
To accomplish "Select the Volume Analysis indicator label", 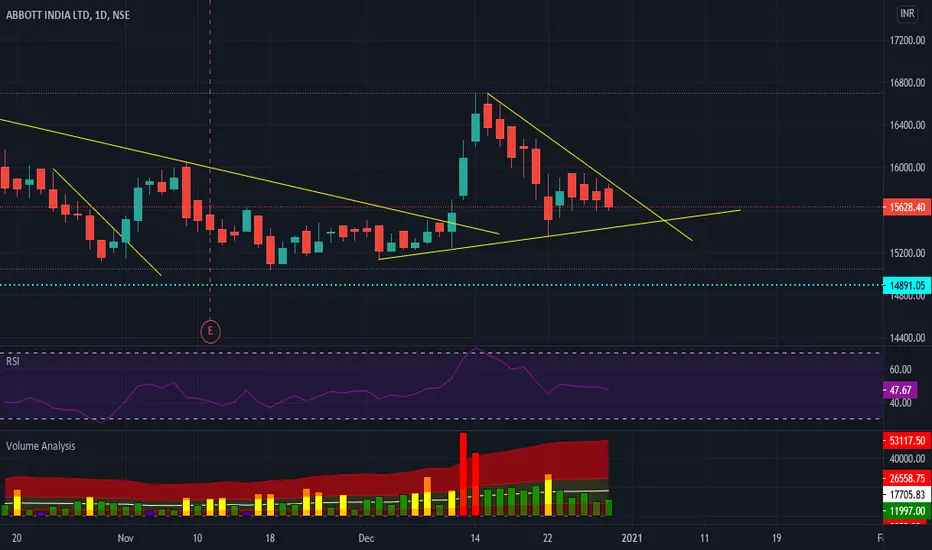I will click(40, 446).
